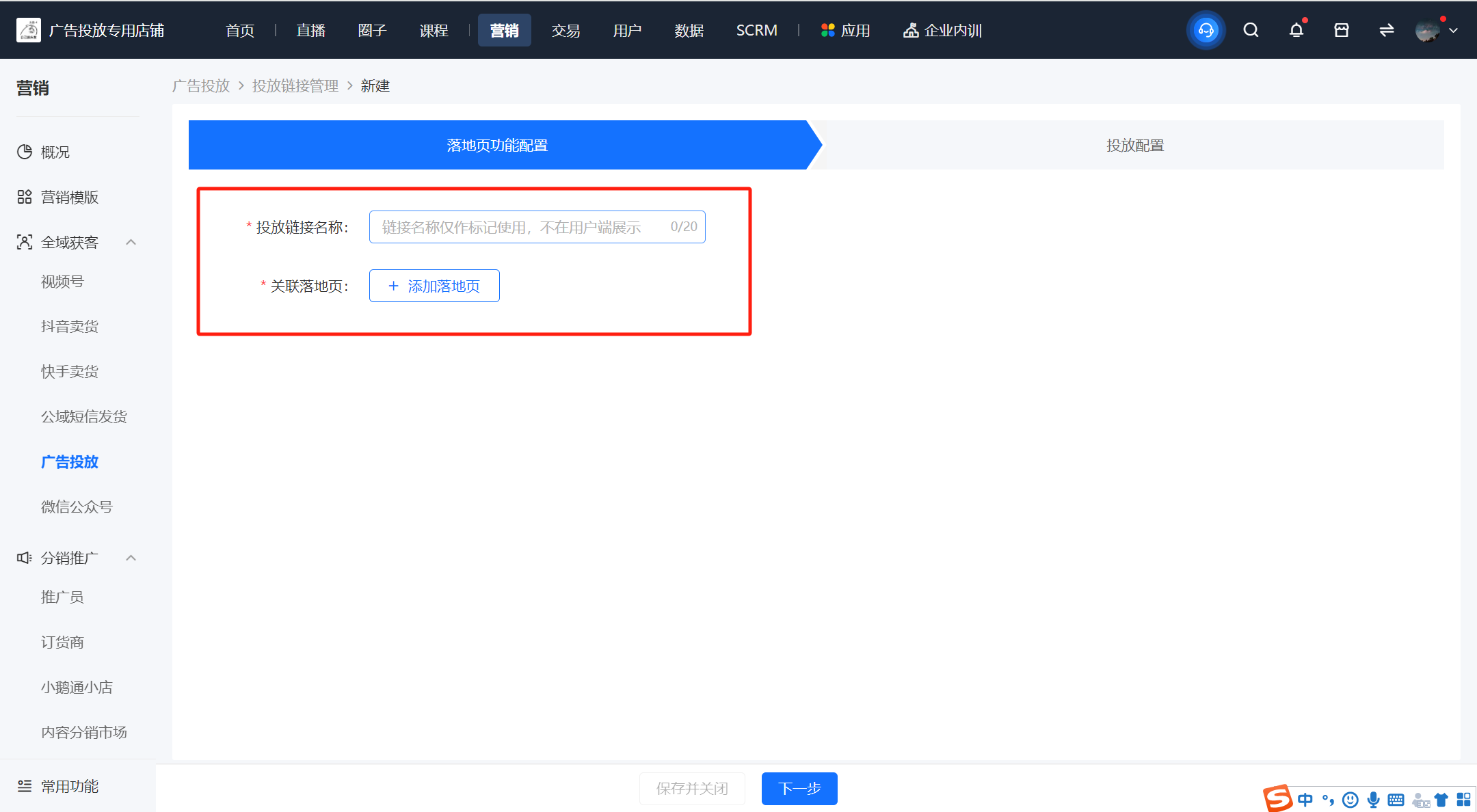Open the user avatar menu
The height and width of the screenshot is (812, 1477).
point(1427,30)
